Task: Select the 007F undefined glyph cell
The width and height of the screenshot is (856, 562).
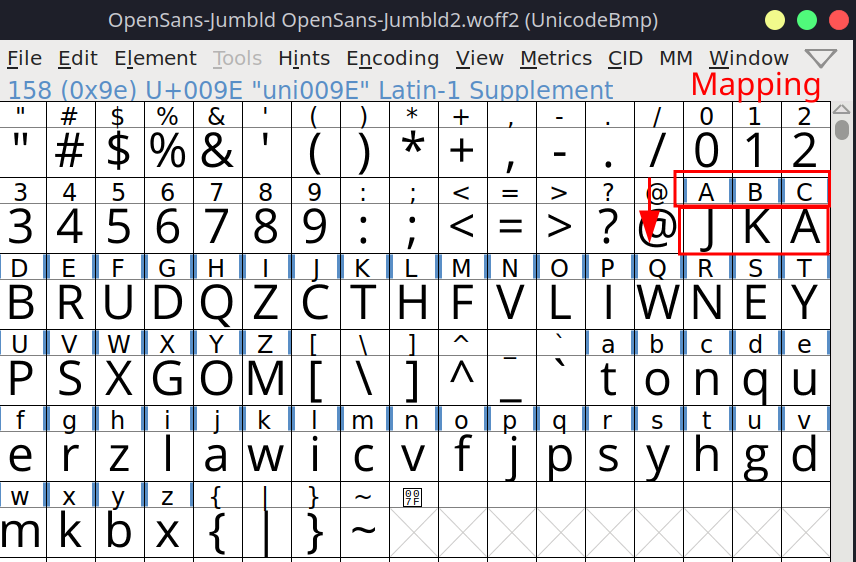Action: click(413, 519)
